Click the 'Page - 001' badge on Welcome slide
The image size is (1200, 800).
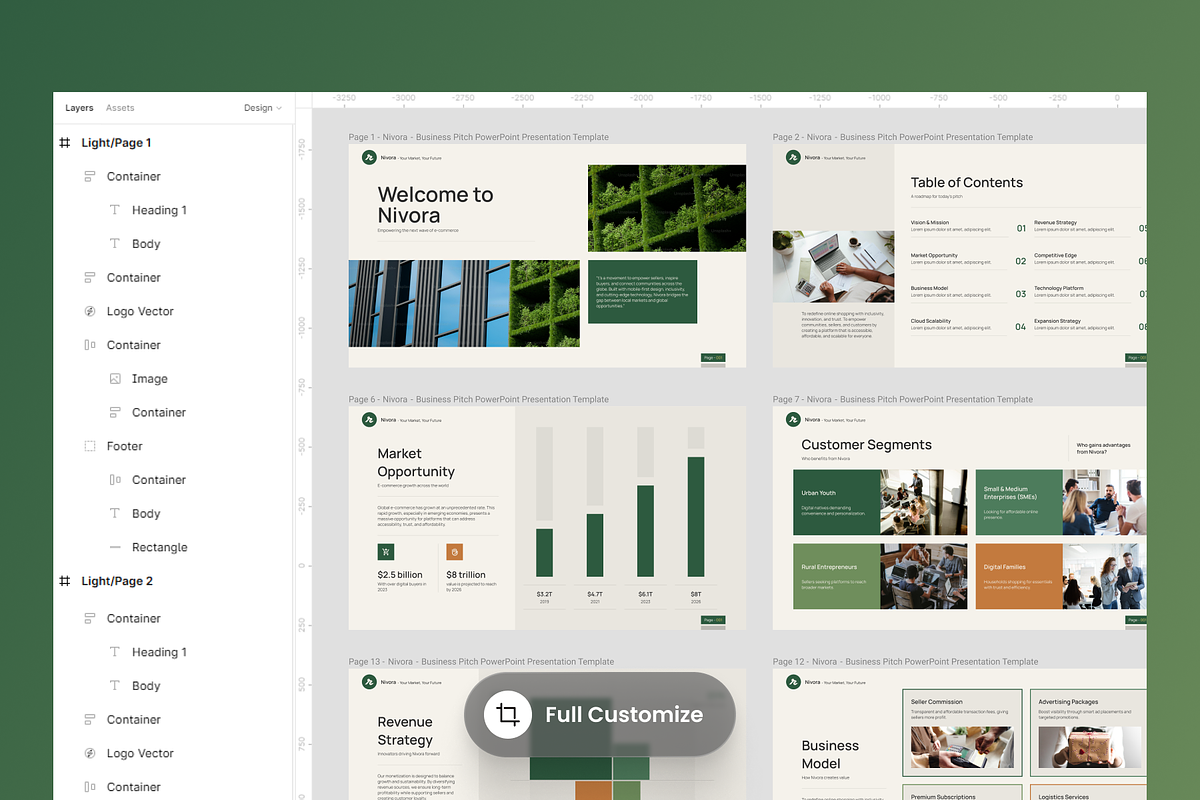point(713,357)
